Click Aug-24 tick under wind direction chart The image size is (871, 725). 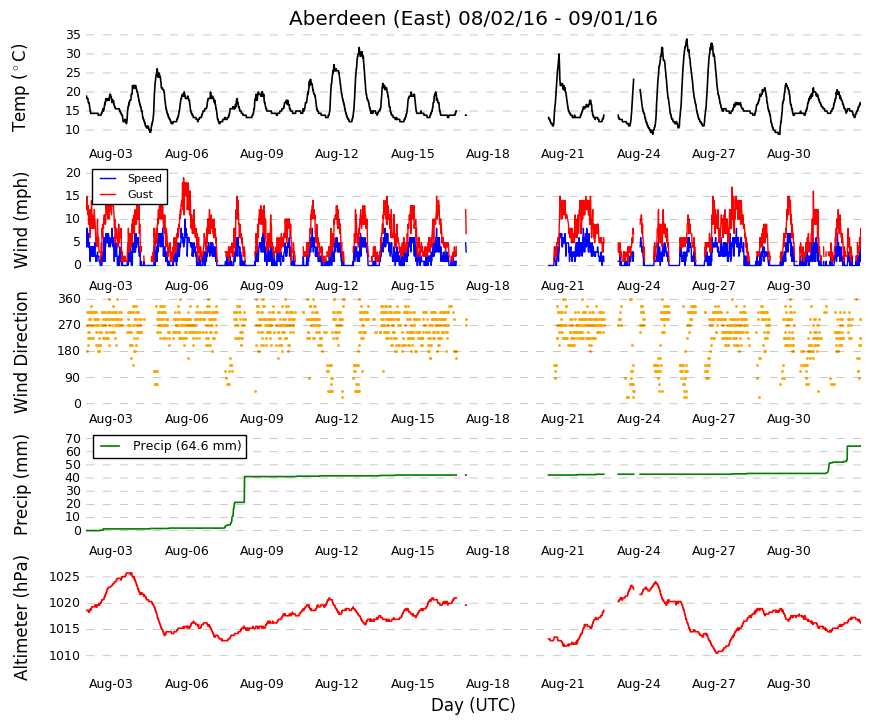638,419
